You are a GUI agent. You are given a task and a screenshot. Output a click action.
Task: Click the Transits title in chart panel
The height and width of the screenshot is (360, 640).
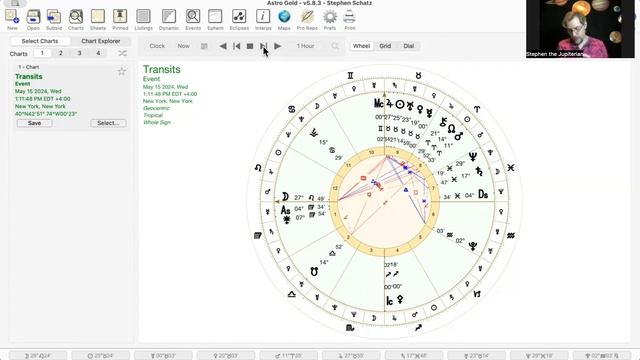[x=29, y=76]
